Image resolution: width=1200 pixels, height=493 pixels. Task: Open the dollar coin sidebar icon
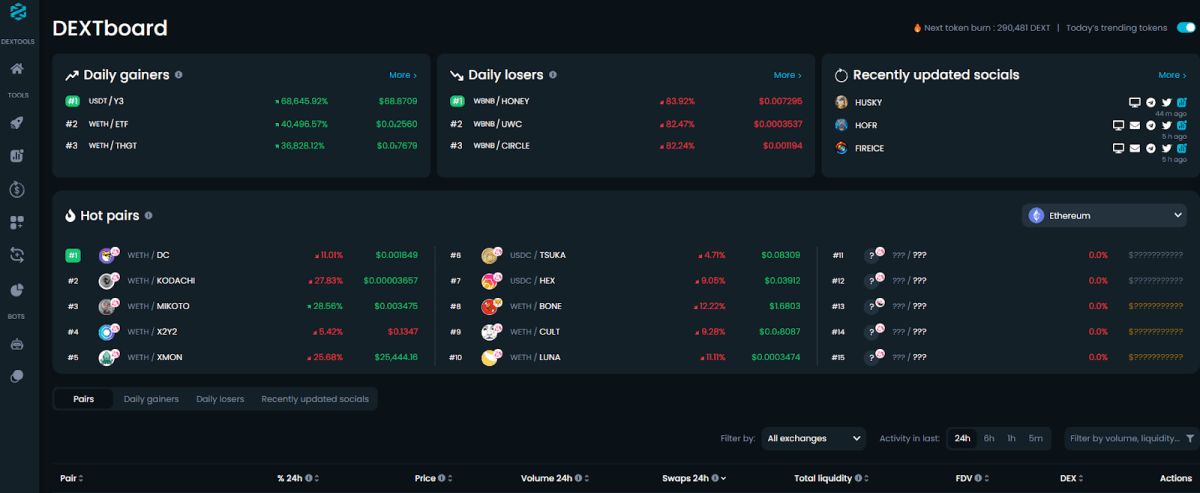click(17, 189)
